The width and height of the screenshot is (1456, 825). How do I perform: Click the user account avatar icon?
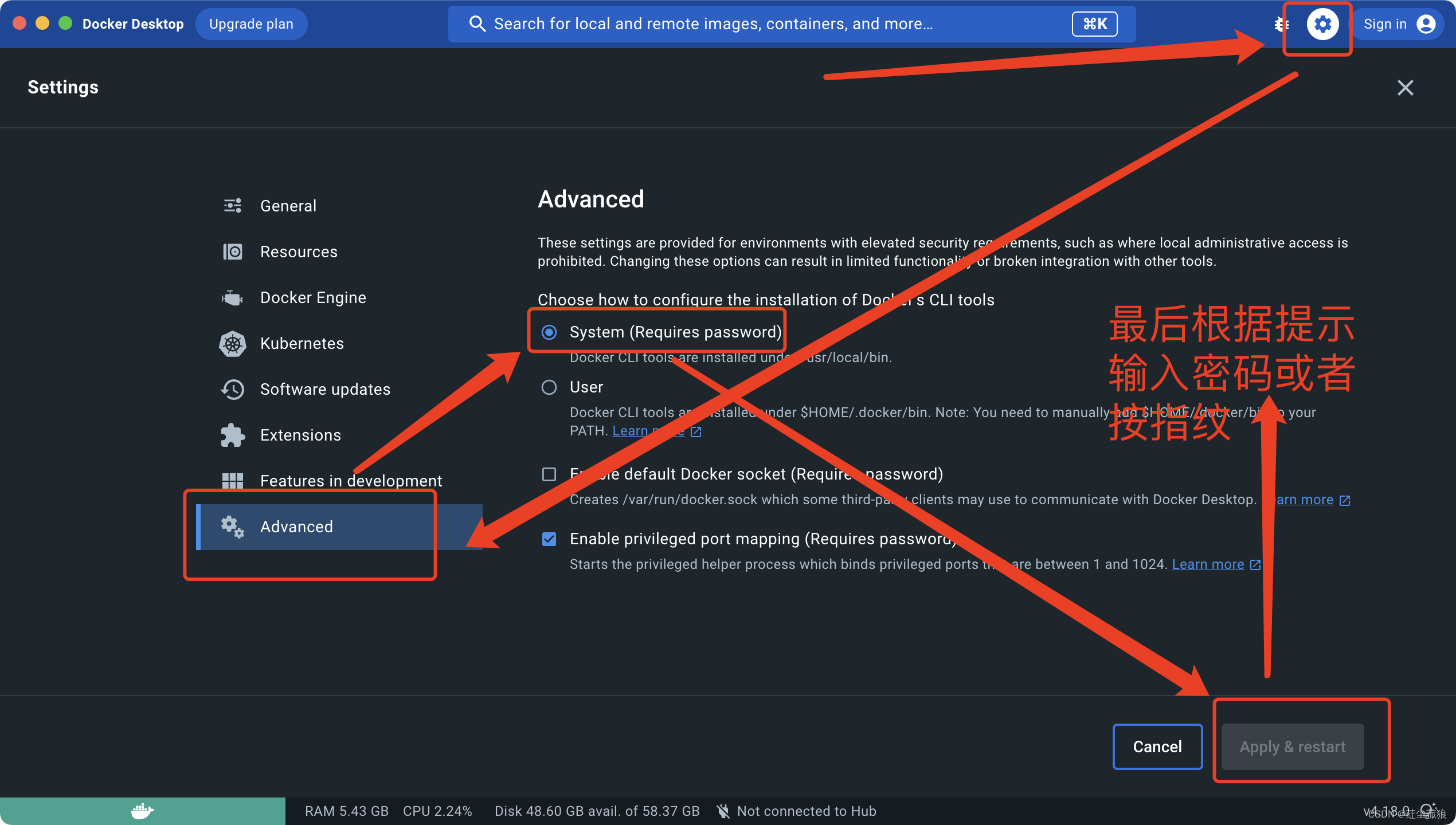(x=1426, y=24)
